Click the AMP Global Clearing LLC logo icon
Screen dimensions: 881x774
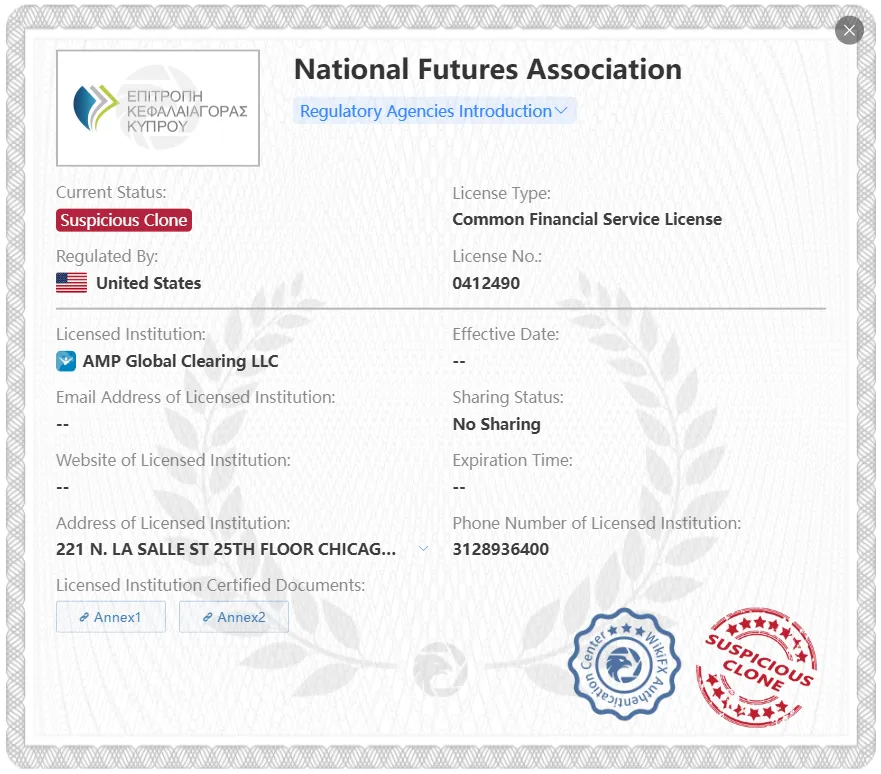click(66, 361)
